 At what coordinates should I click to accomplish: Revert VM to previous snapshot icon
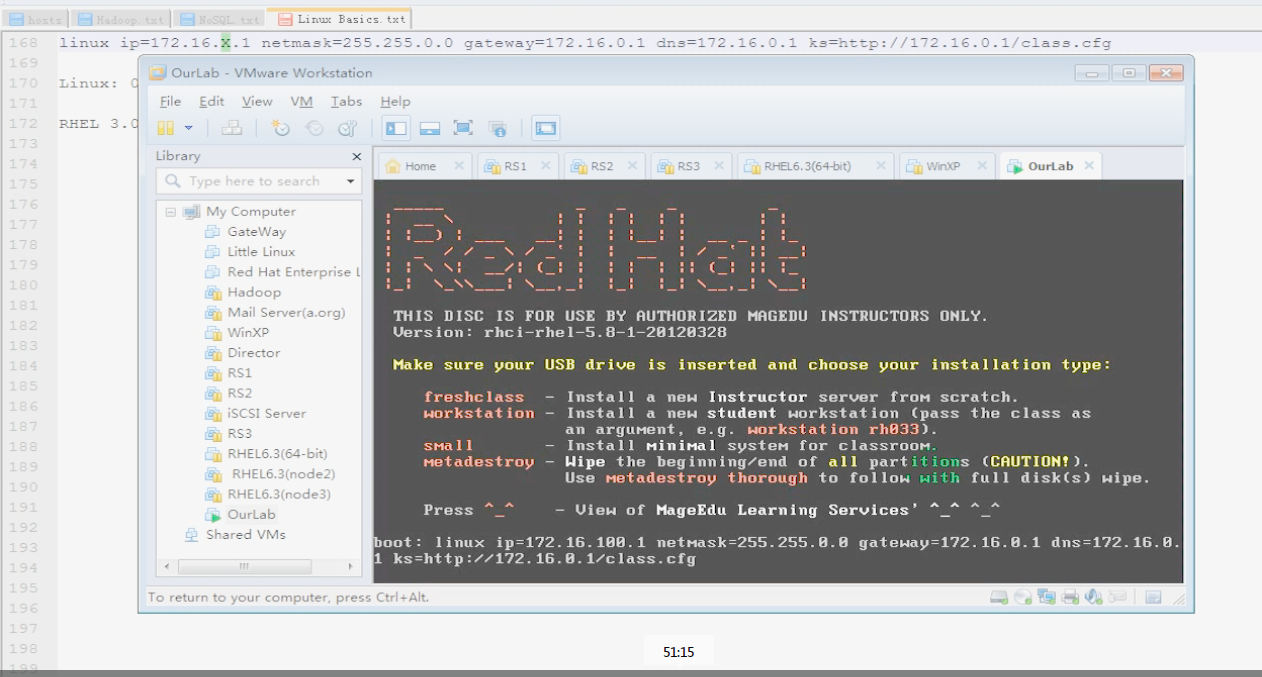314,128
